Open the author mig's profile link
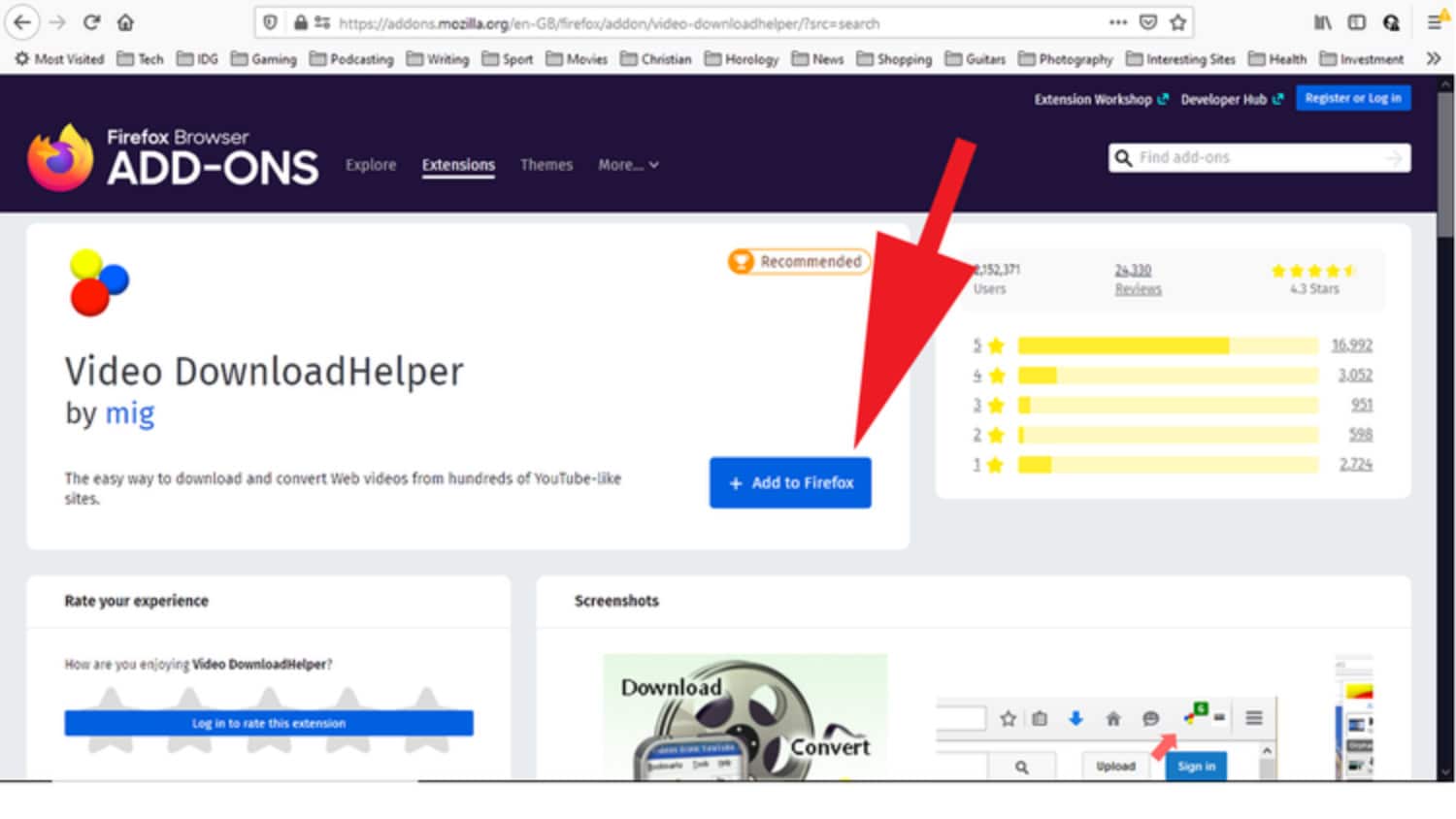 pyautogui.click(x=130, y=413)
